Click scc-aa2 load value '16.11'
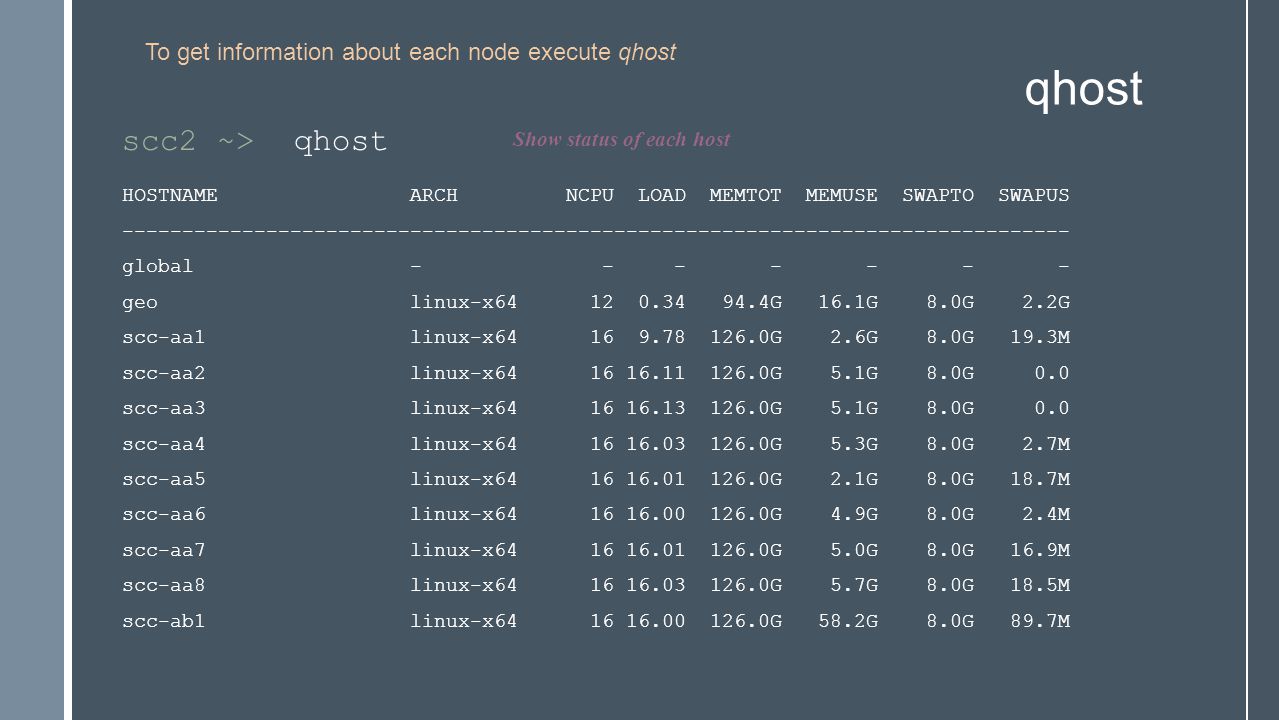 tap(656, 374)
